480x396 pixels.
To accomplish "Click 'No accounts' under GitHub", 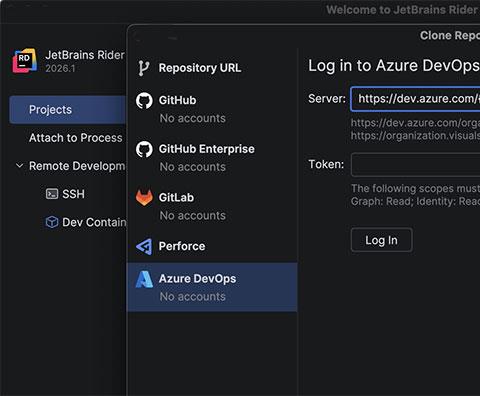I will tap(193, 118).
